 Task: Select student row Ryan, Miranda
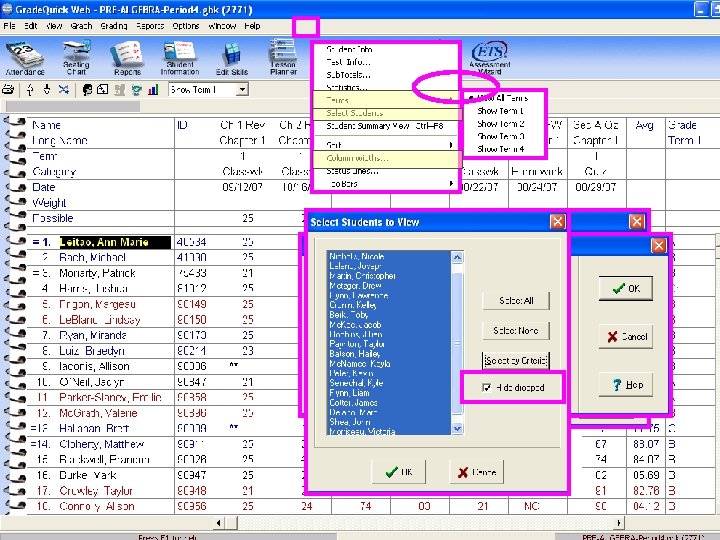click(92, 335)
